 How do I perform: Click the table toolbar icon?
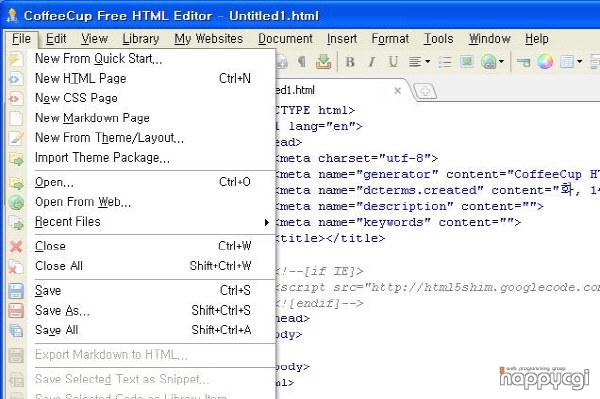(567, 62)
